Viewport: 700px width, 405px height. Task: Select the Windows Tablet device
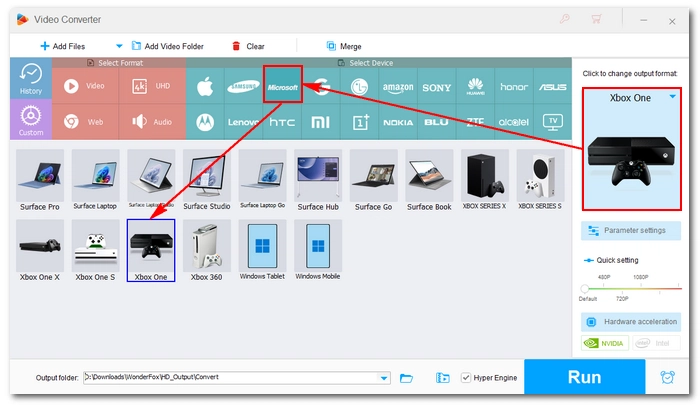(x=262, y=251)
